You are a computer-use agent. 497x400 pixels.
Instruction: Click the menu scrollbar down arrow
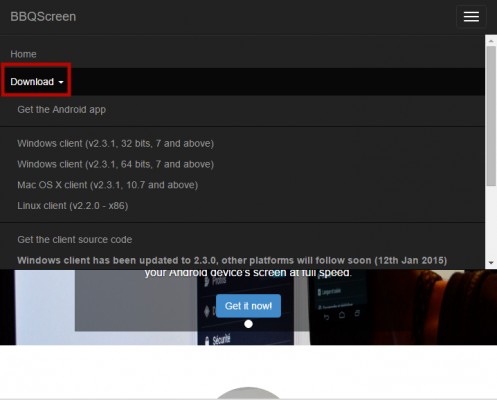point(491,263)
